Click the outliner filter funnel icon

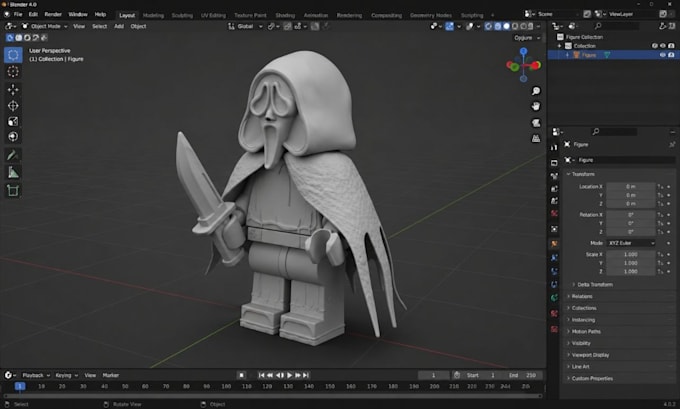click(662, 26)
